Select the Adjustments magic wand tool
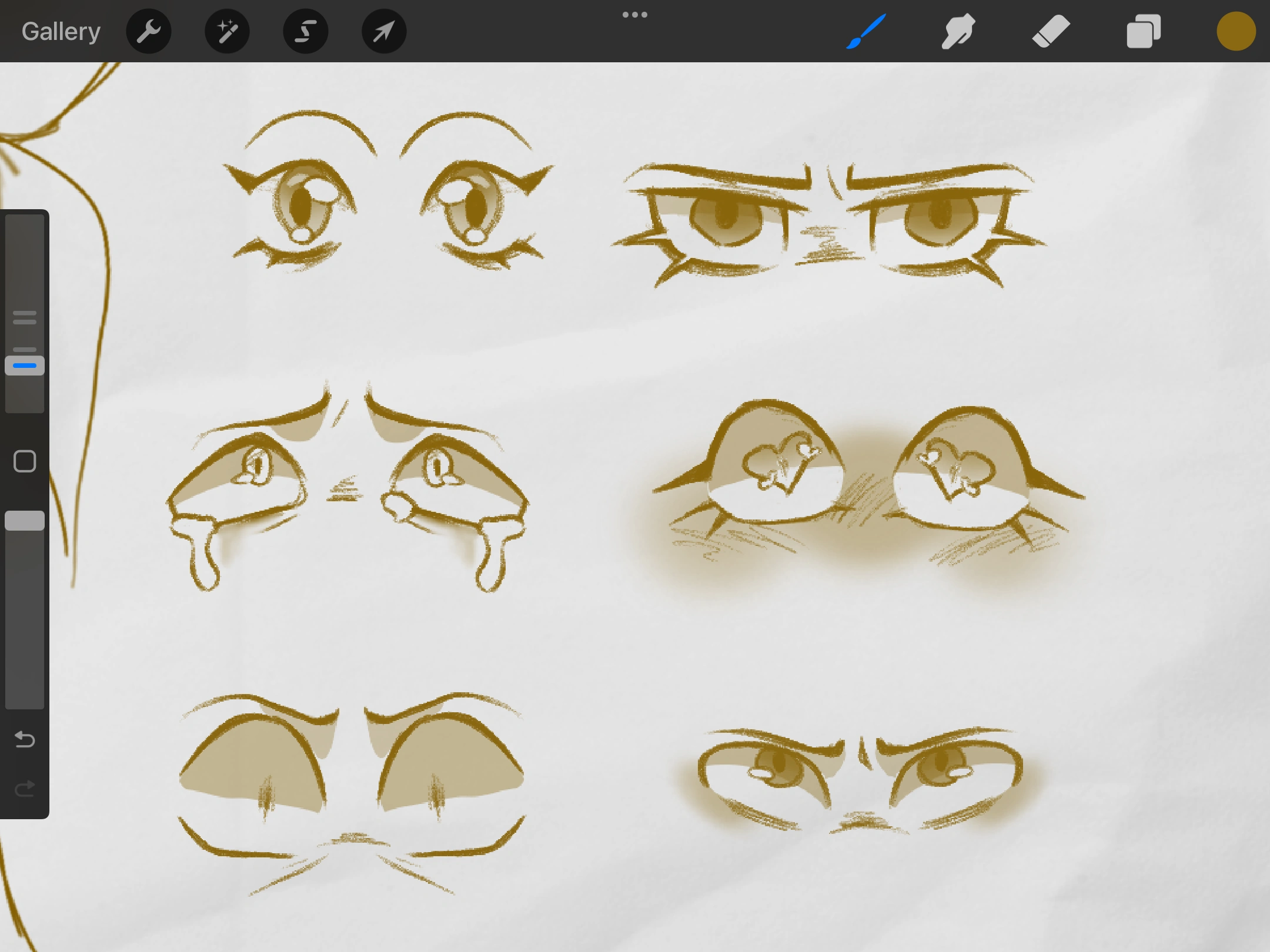Viewport: 1270px width, 952px height. point(227,31)
